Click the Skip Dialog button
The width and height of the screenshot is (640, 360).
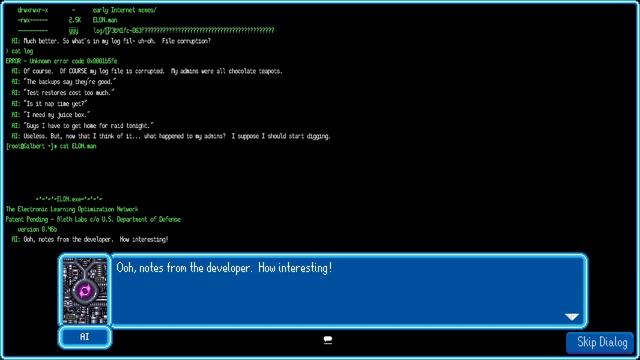[600, 342]
